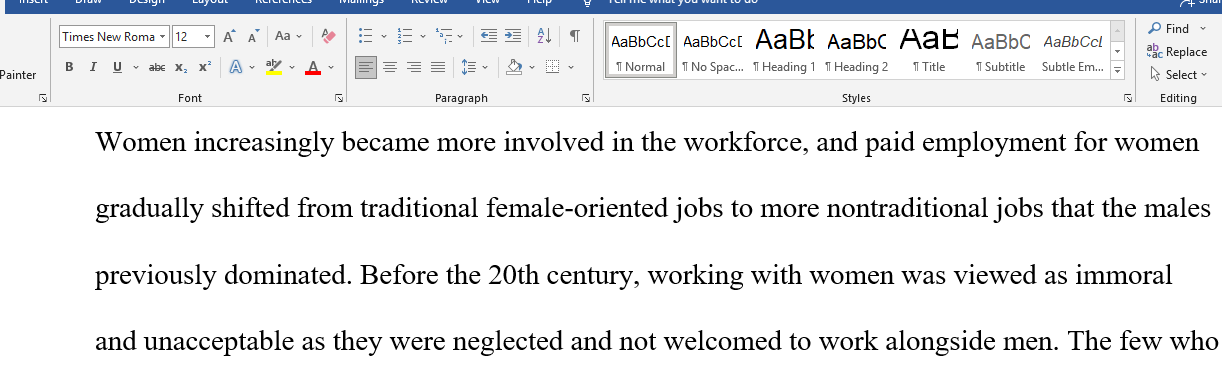Toggle underline formatting
Screen dimensions: 1222x375
pyautogui.click(x=116, y=68)
